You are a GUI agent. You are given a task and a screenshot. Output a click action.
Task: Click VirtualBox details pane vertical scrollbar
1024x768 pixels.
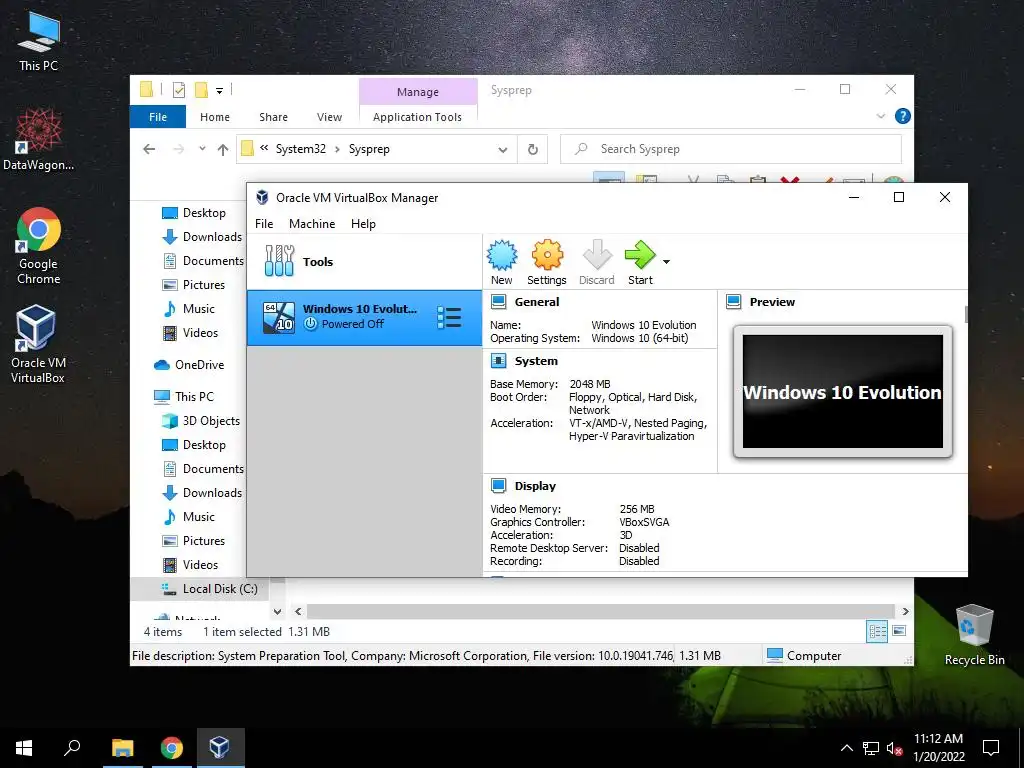point(966,314)
